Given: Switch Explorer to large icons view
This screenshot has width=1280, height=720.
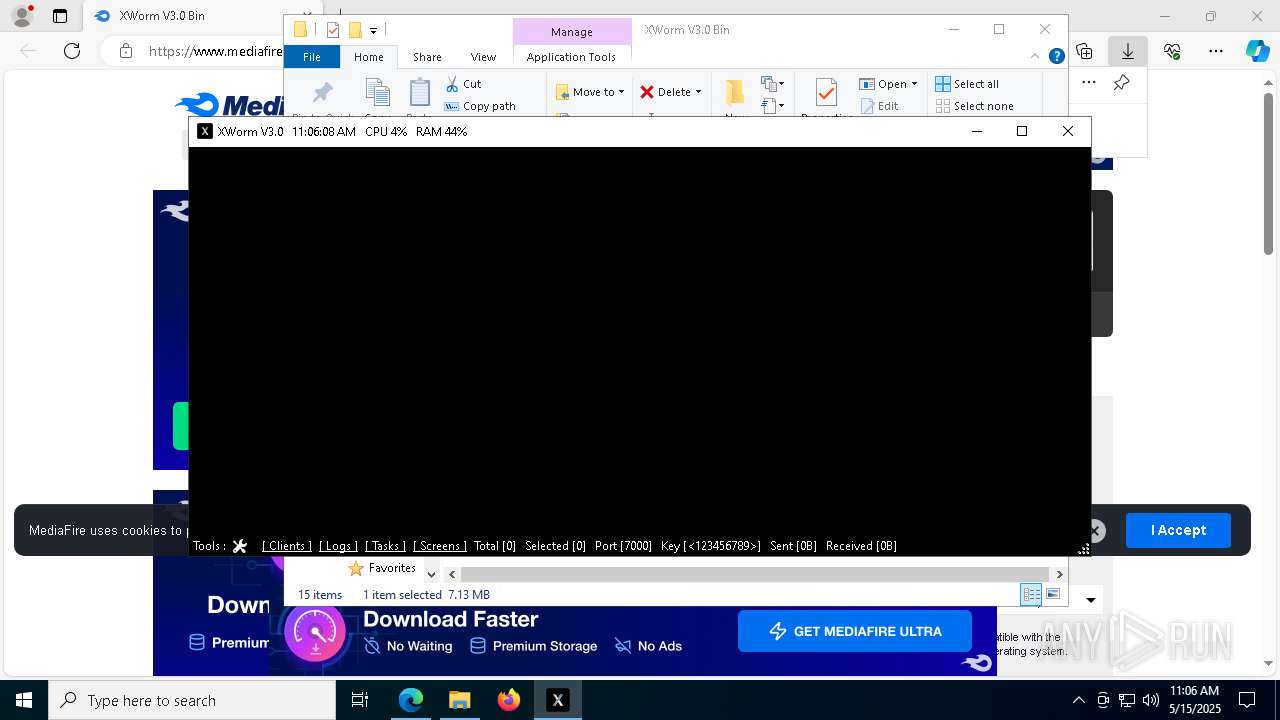Looking at the screenshot, I should [1053, 594].
